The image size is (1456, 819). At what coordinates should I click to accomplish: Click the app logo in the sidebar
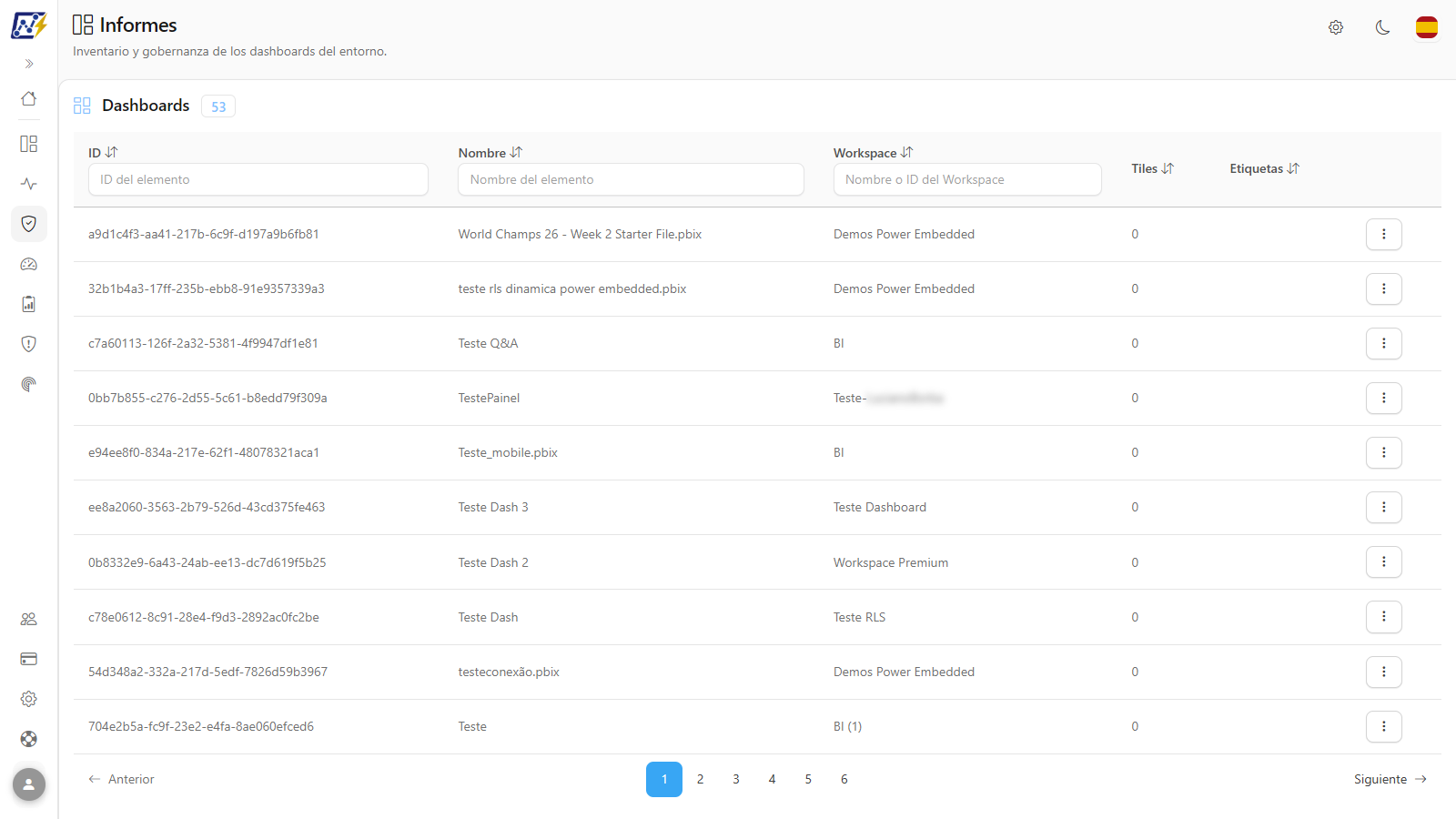pyautogui.click(x=29, y=25)
